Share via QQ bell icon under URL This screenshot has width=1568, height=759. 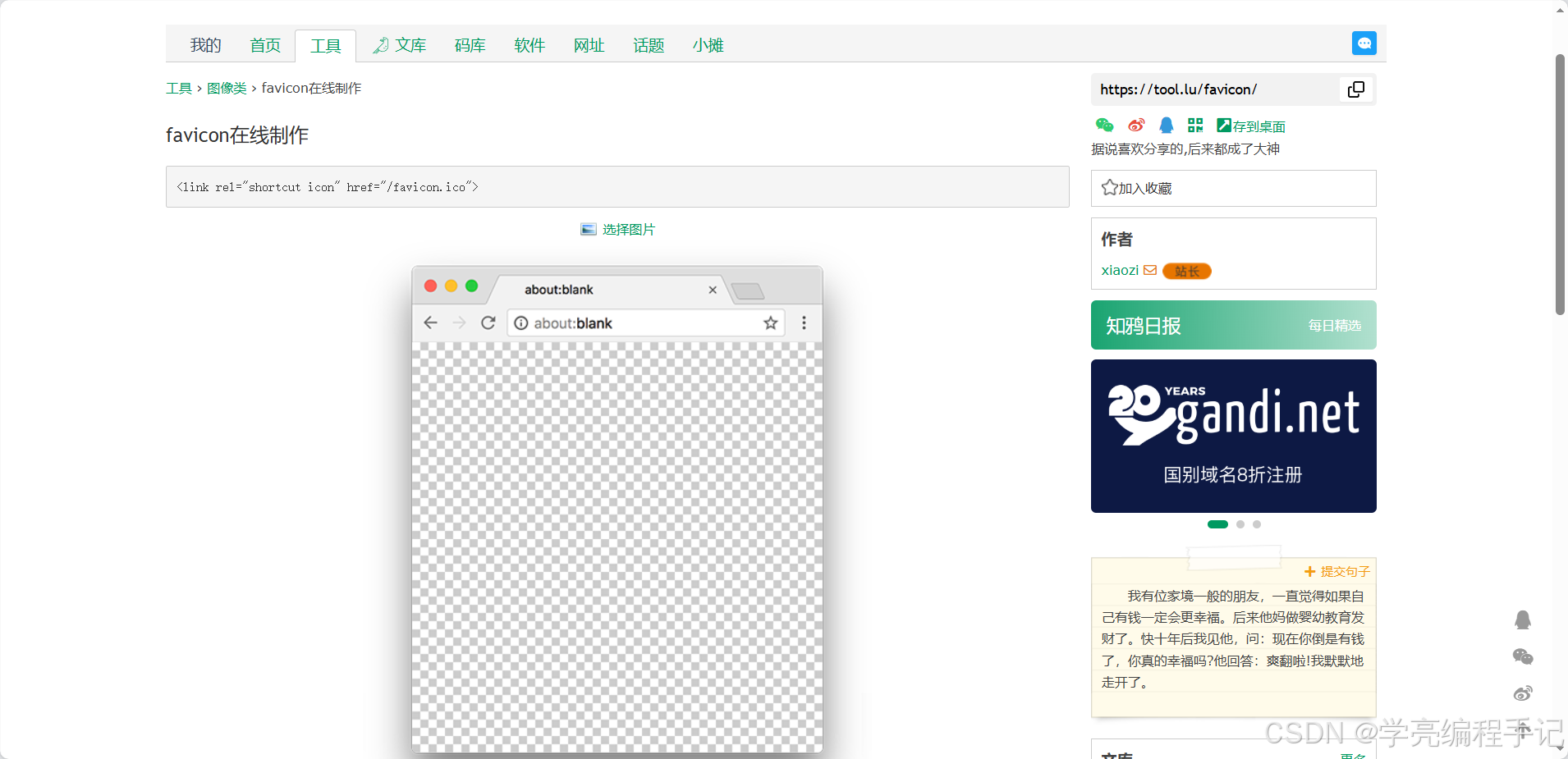click(1166, 126)
